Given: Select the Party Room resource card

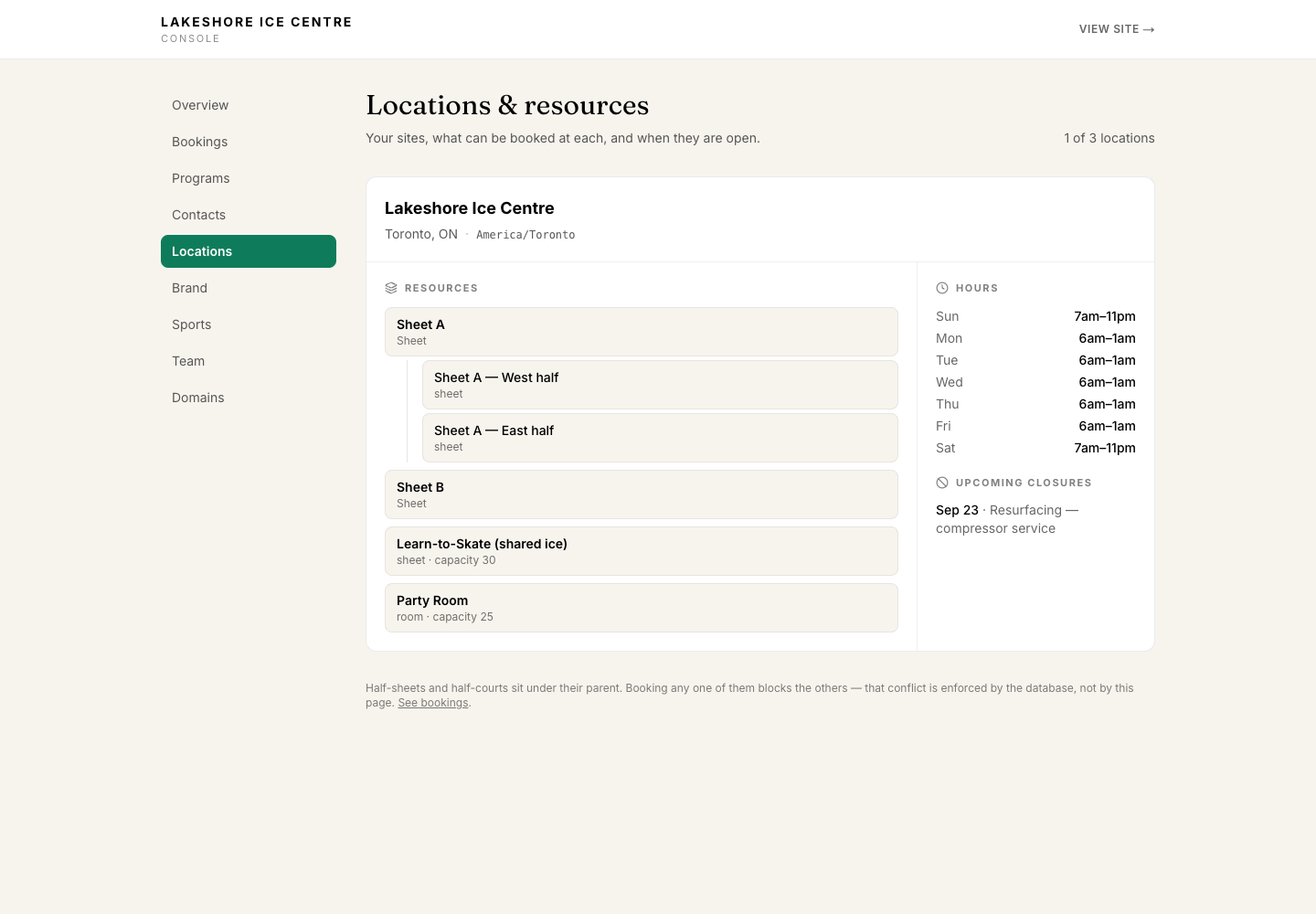Looking at the screenshot, I should 642,608.
